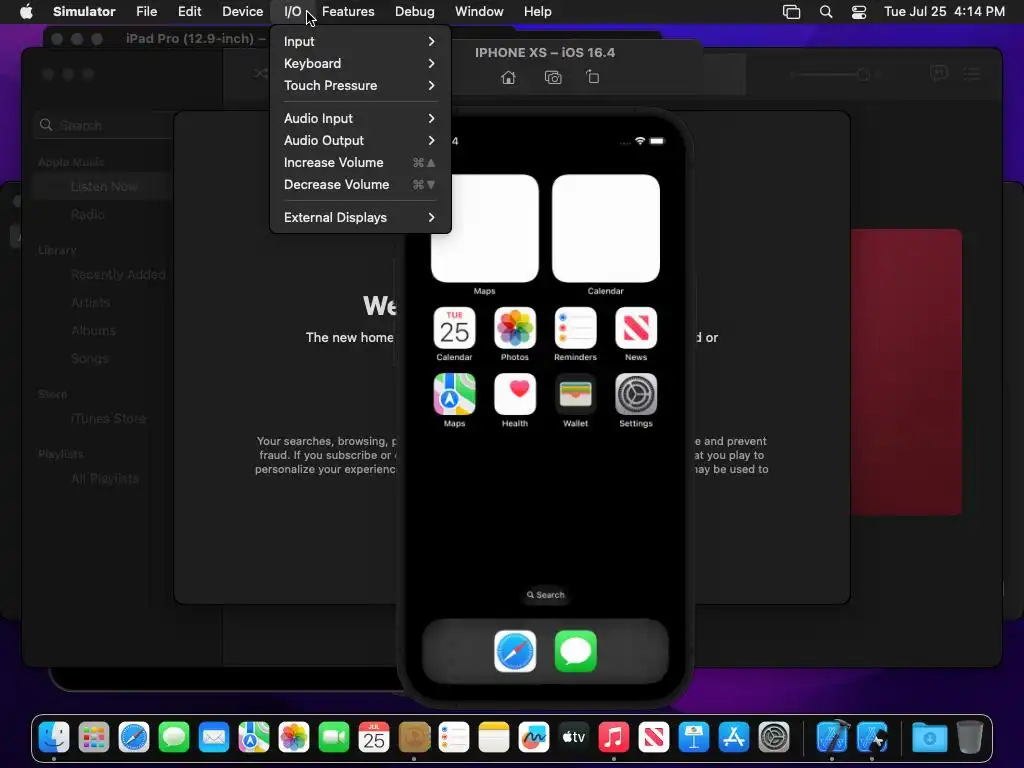Open Spotlight search in menu bar
The width and height of the screenshot is (1024, 768).
[x=825, y=12]
